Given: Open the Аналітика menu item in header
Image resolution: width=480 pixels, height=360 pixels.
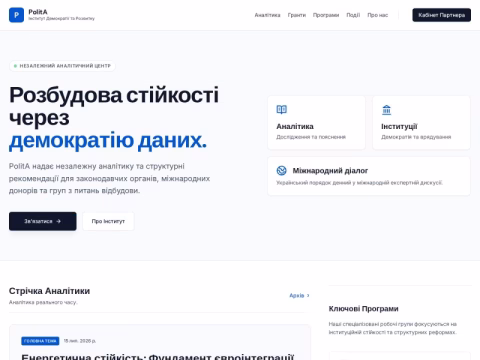Looking at the screenshot, I should coord(267,15).
